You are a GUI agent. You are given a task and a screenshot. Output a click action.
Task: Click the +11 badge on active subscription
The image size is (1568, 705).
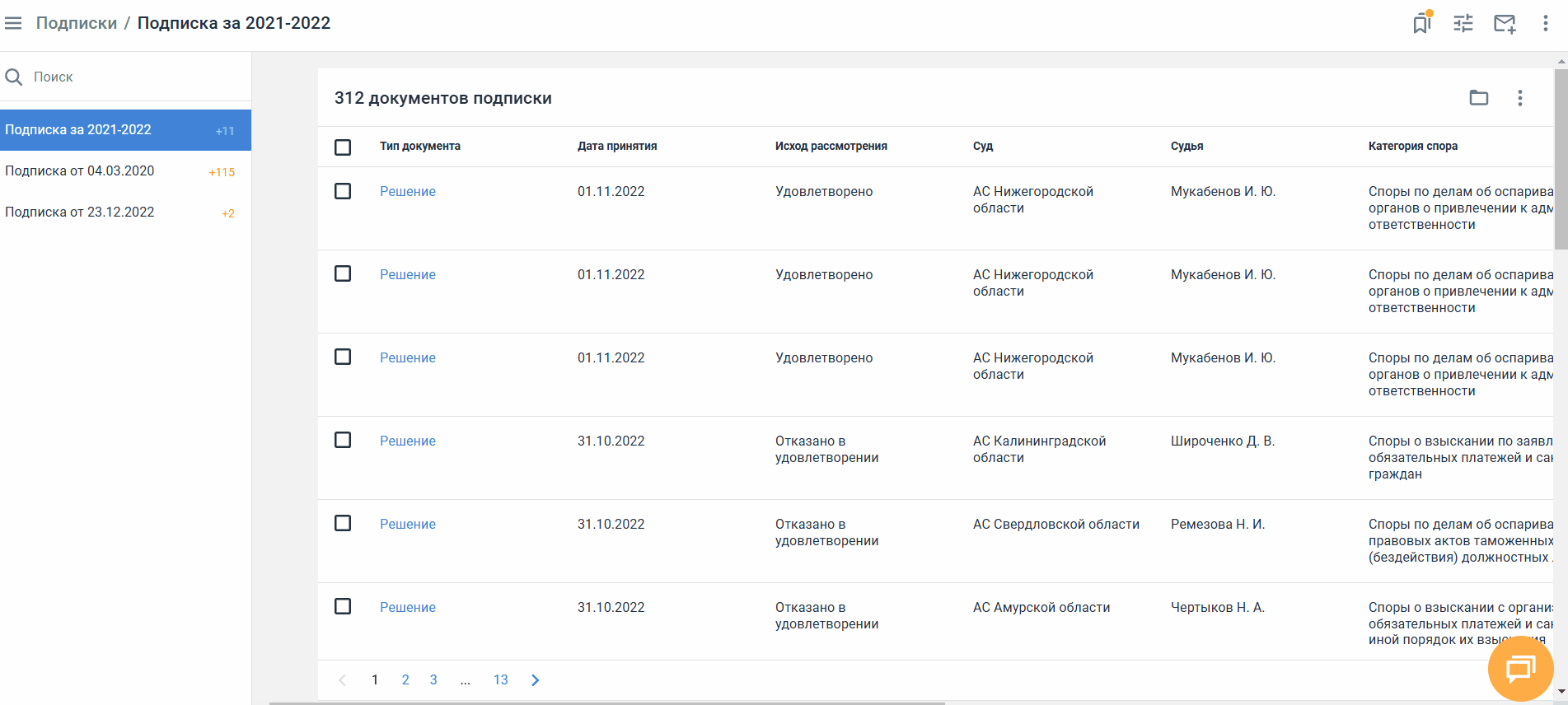pos(225,131)
